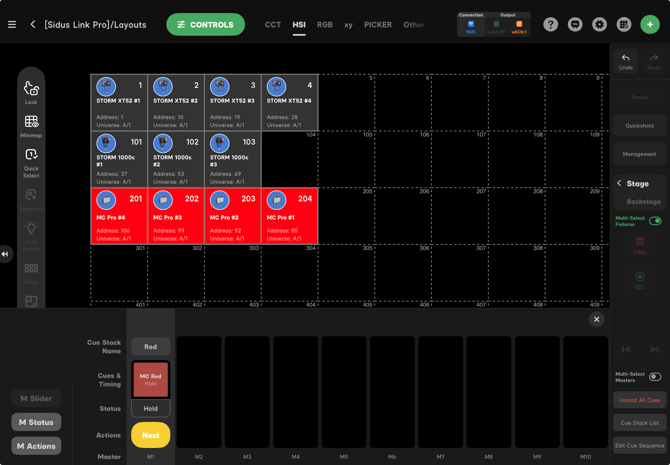This screenshot has width=670, height=465.
Task: Activate the Quick Select tool
Action: click(31, 159)
